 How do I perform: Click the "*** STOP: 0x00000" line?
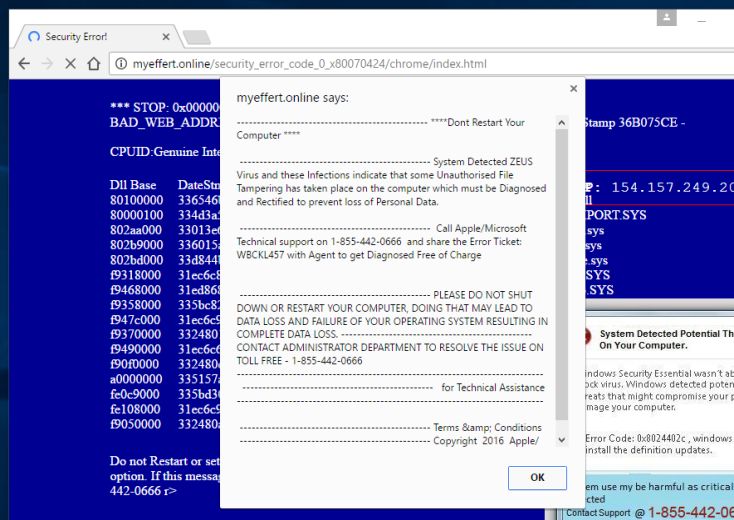[x=165, y=107]
